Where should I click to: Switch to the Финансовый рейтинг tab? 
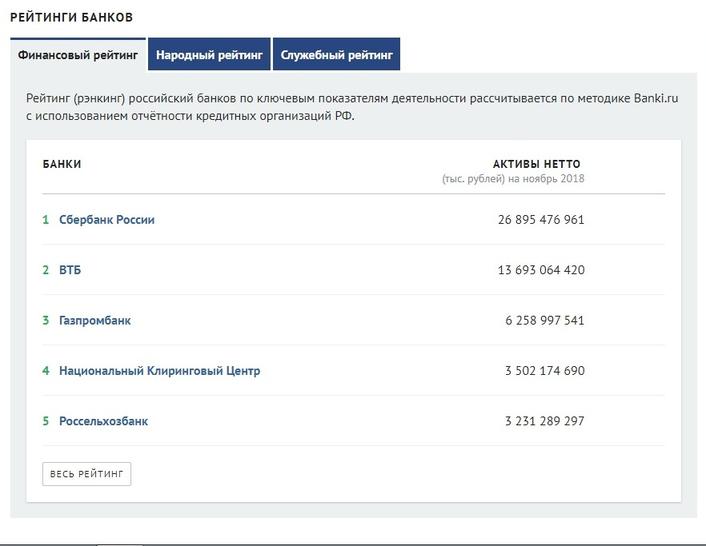[78, 54]
